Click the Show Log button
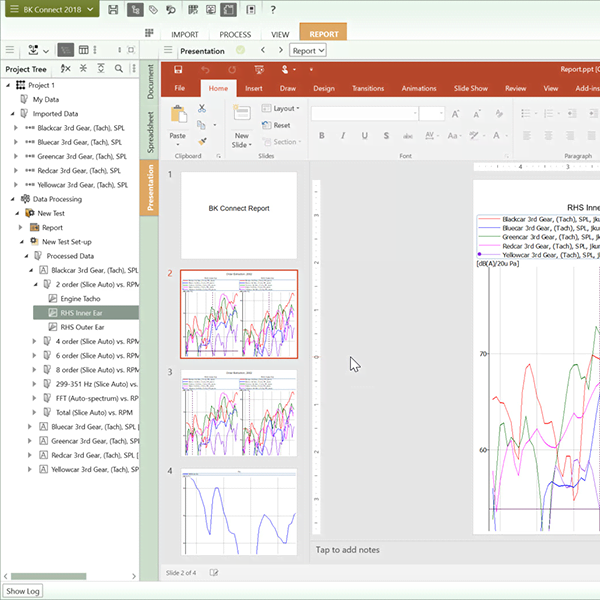This screenshot has height=600, width=600. pyautogui.click(x=23, y=591)
